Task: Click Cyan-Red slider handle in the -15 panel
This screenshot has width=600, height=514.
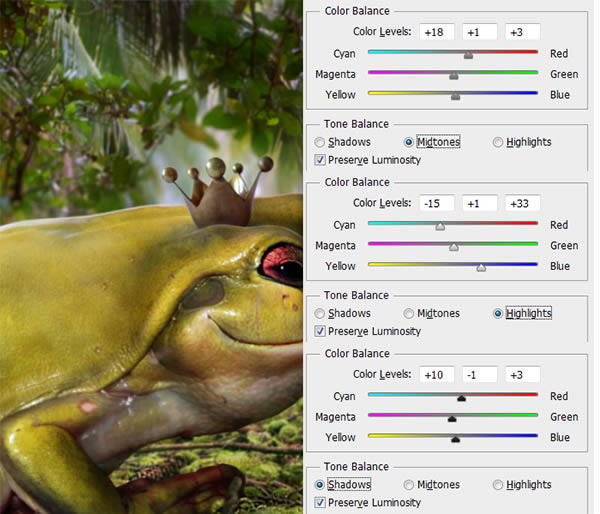Action: pos(440,227)
